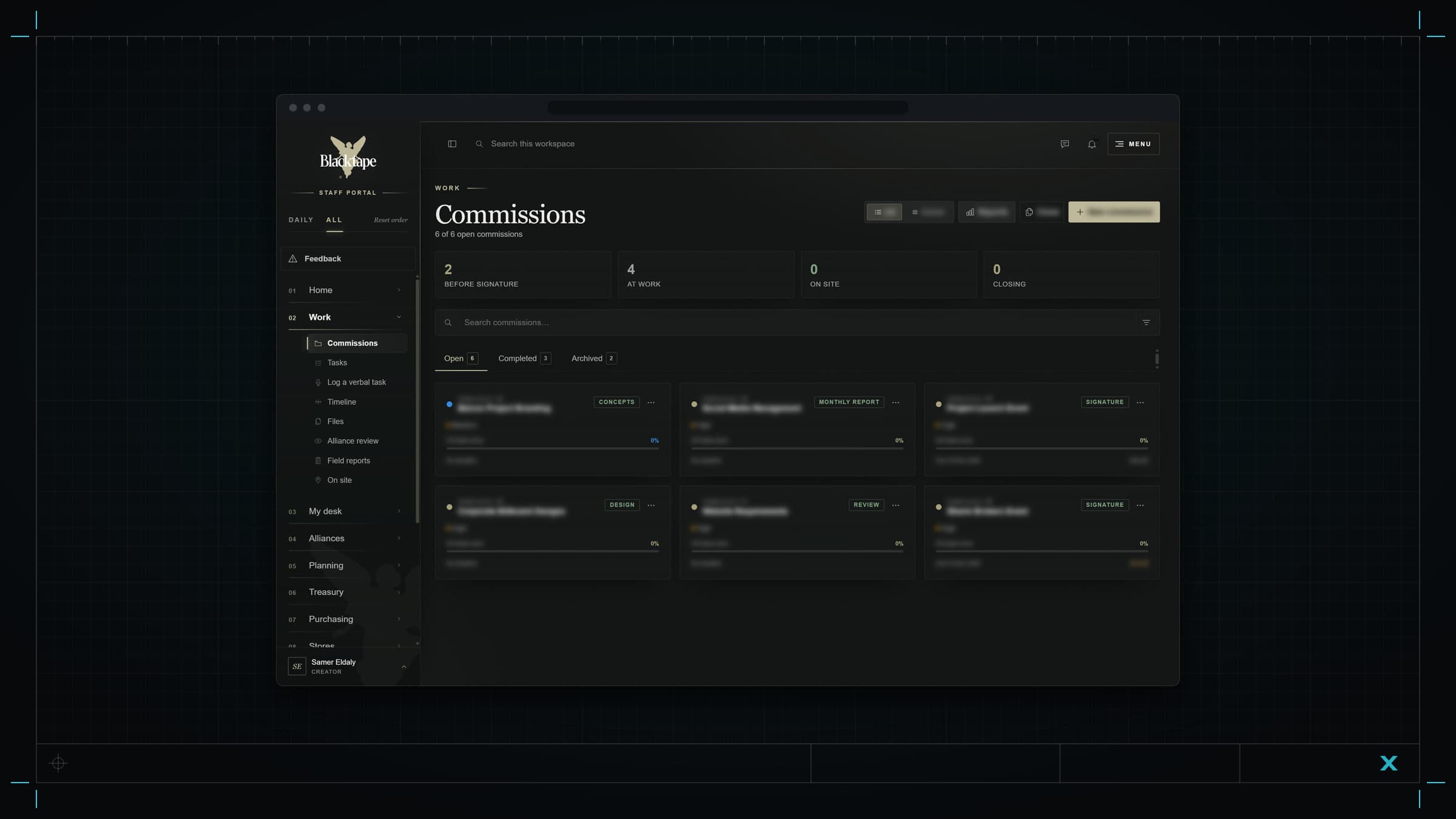Image resolution: width=1456 pixels, height=819 pixels.
Task: Open Files in the Work menu
Action: click(x=357, y=421)
